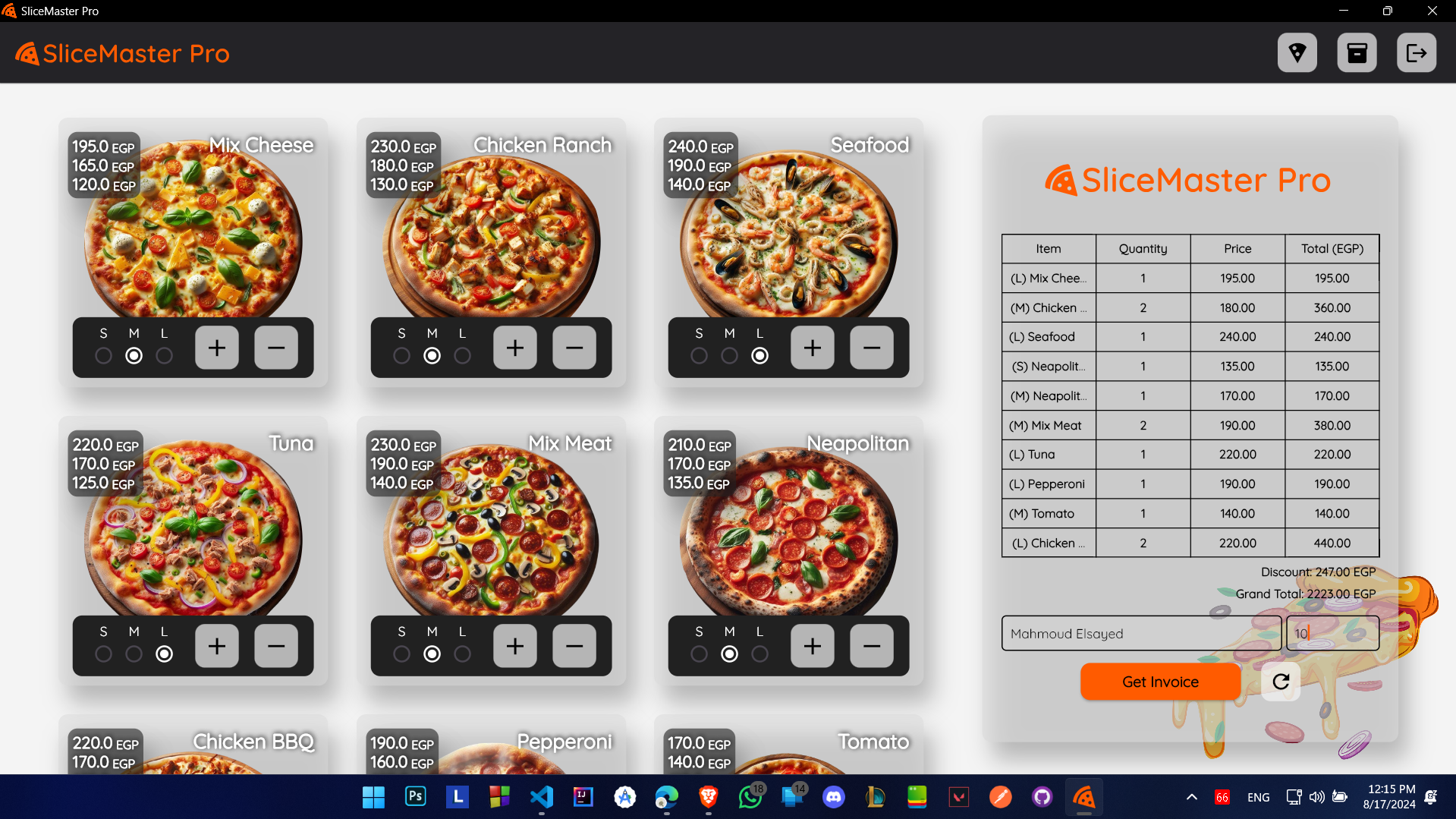The image size is (1456, 819).
Task: Click the discount percentage input field
Action: (1332, 633)
